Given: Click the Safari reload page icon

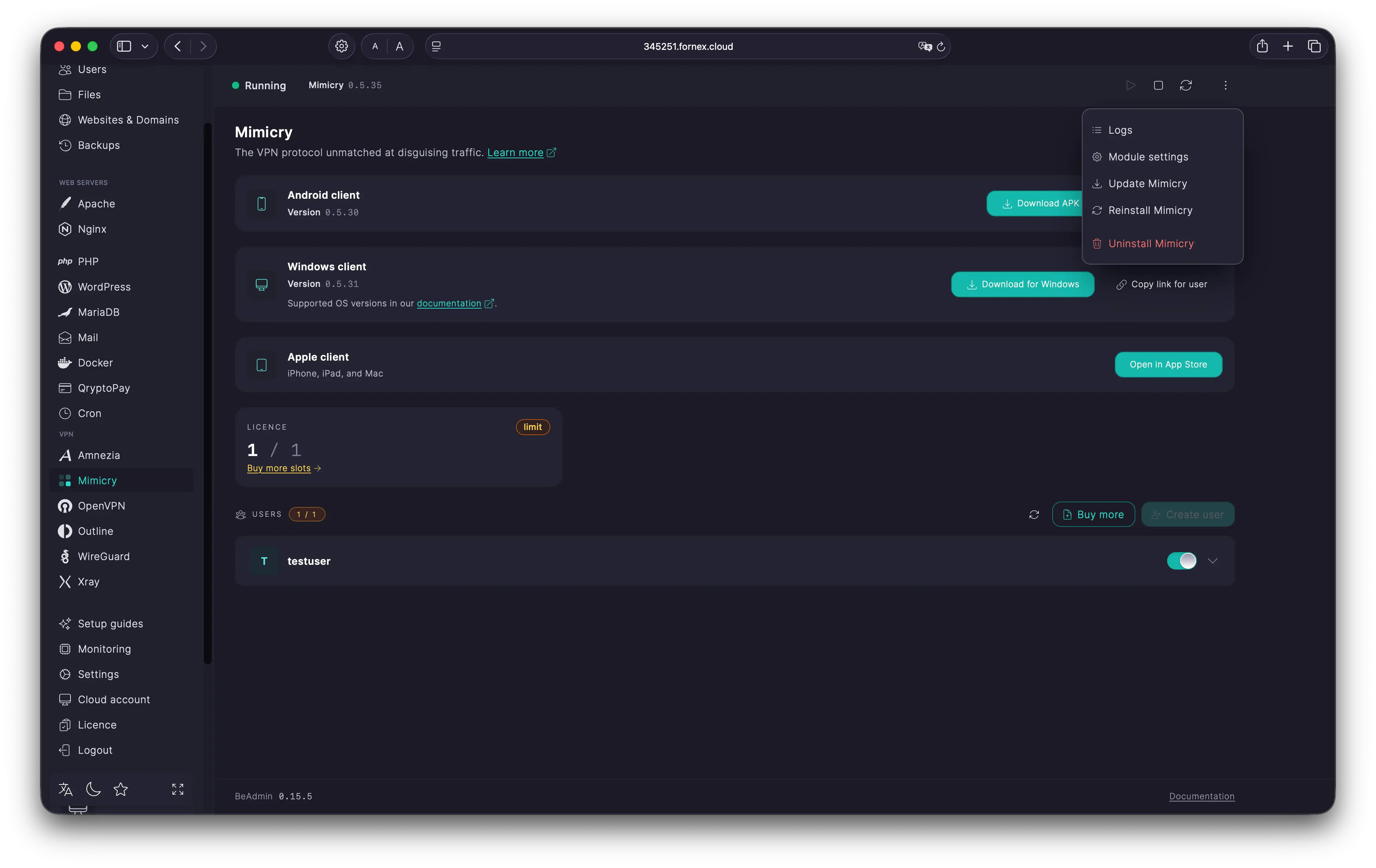Looking at the screenshot, I should tap(941, 46).
